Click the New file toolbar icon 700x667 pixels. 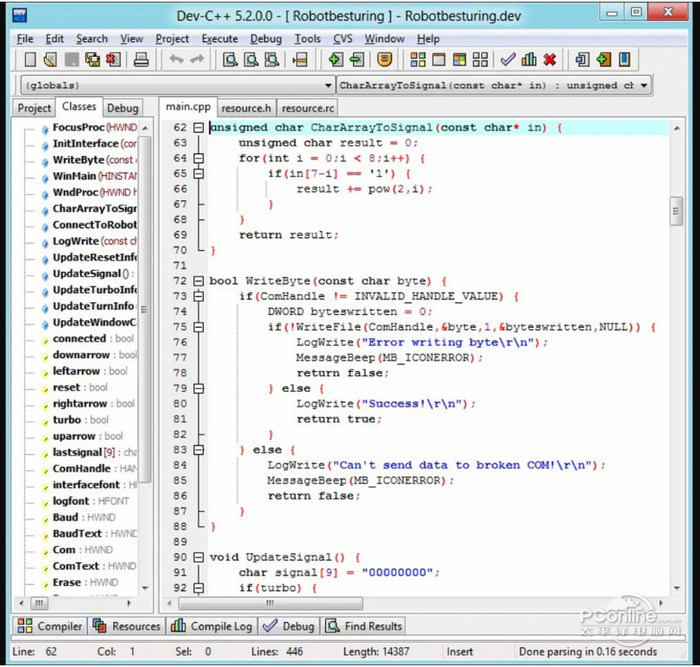[30, 60]
